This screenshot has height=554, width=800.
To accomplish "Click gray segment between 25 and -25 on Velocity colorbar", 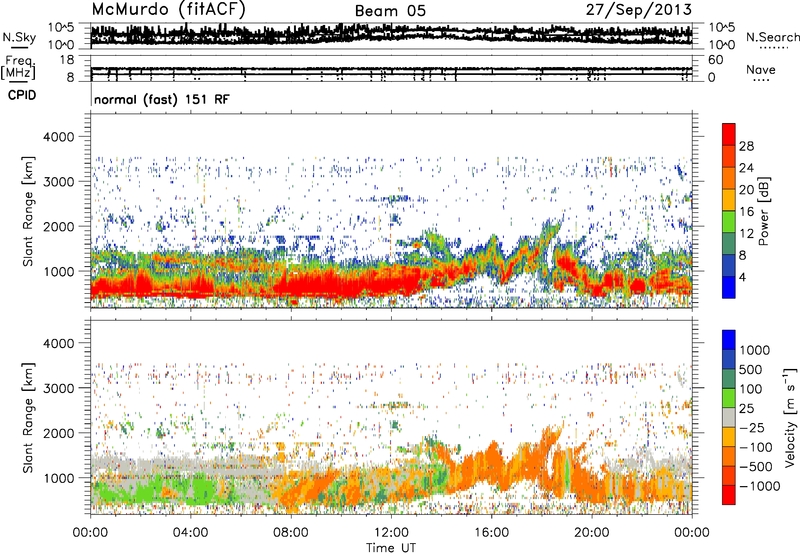I will 729,418.
